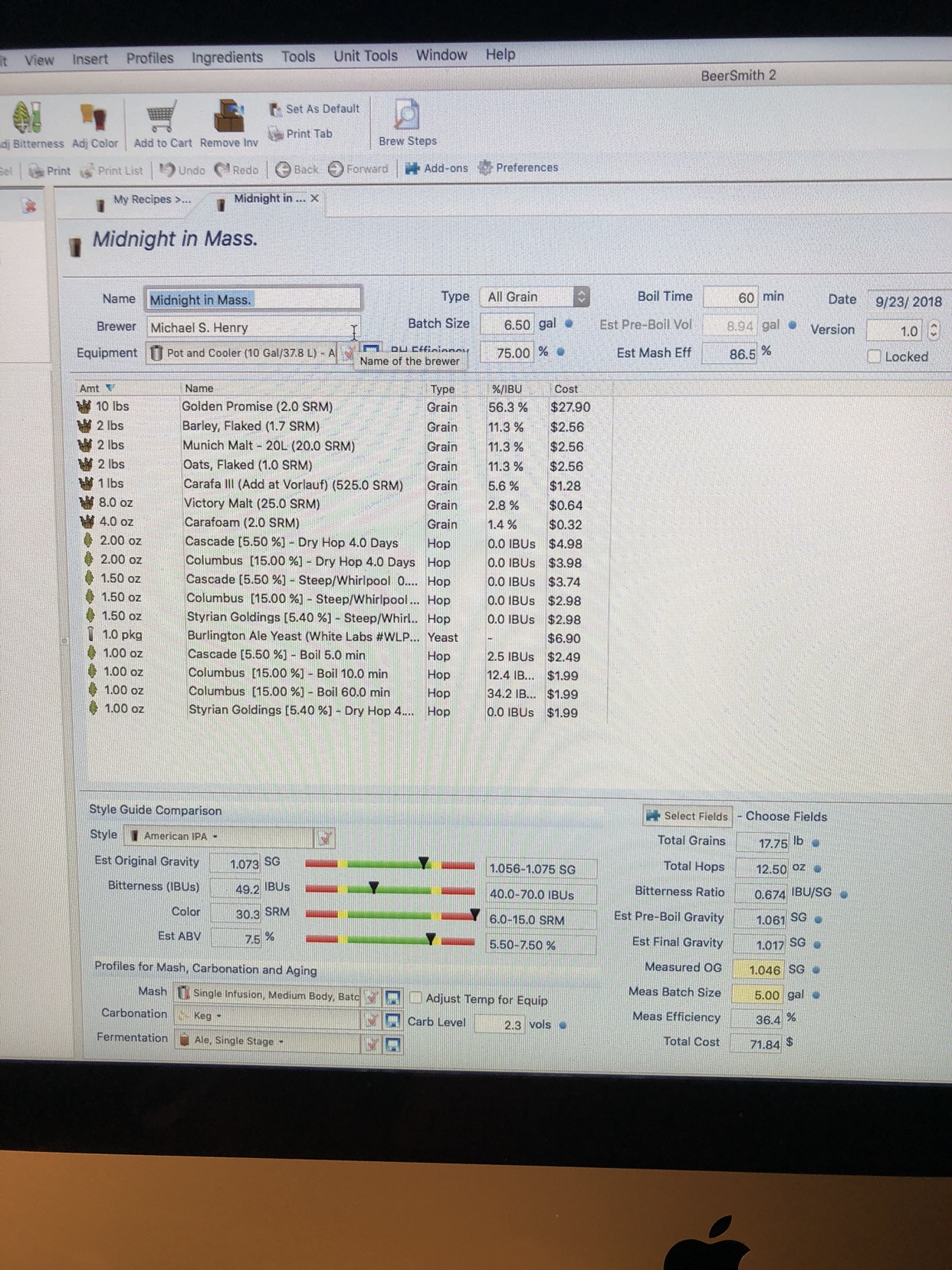Screen dimensions: 952x1270
Task: Click the save icon beside Carbonation profile
Action: [x=392, y=1021]
